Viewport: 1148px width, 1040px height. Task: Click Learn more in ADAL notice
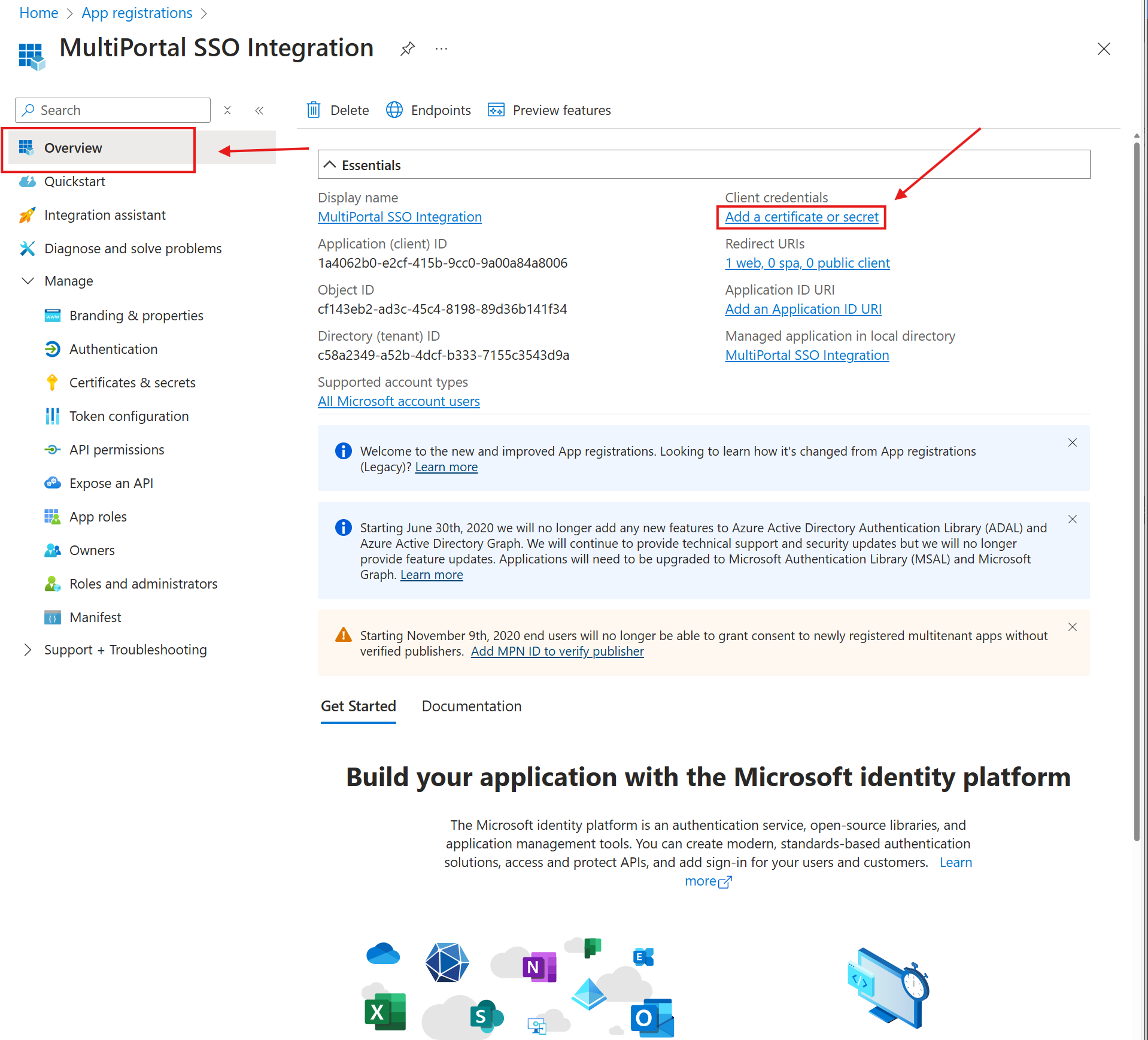tap(432, 574)
